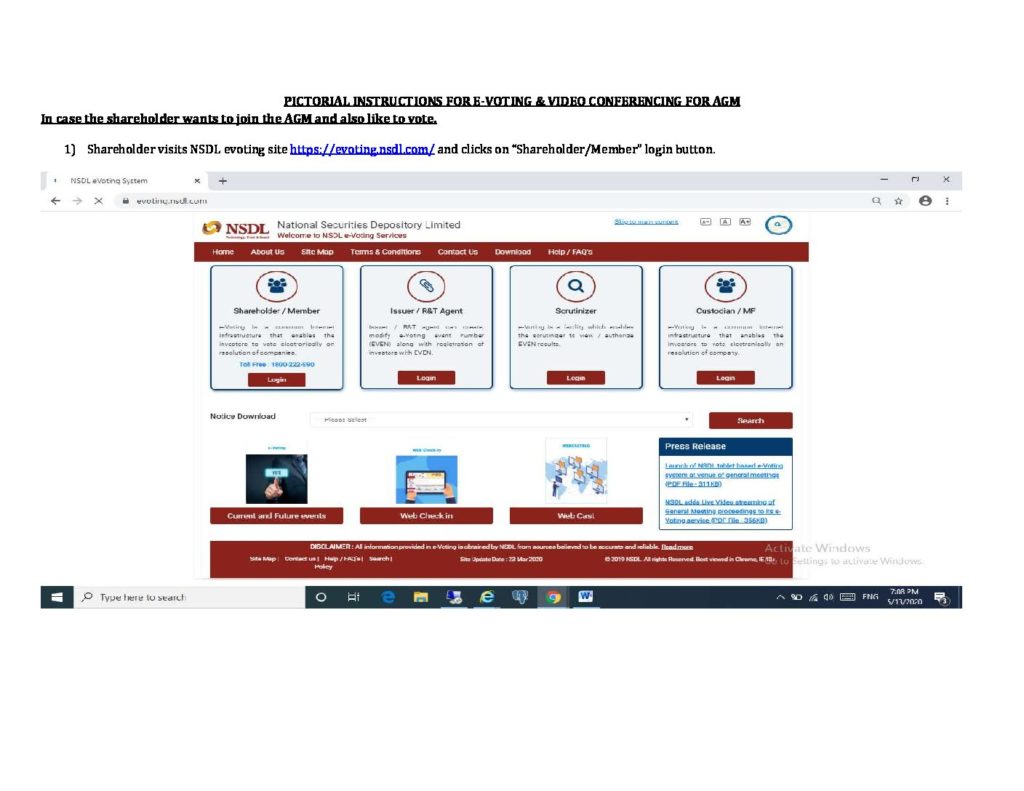Stop page loading with the X button

99,201
